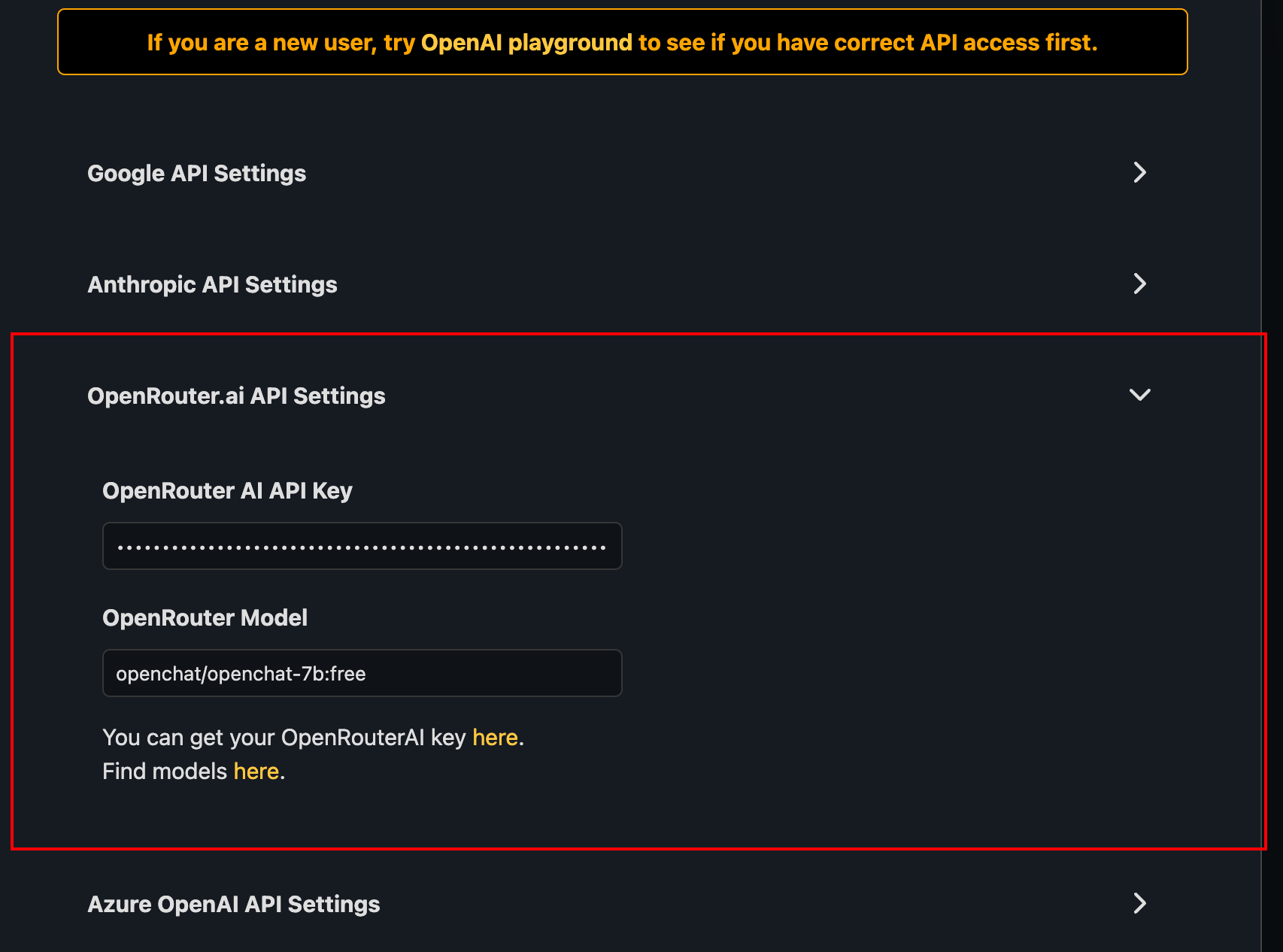The width and height of the screenshot is (1283, 952).
Task: Expand the Azure OpenAI API Settings chevron
Action: pyautogui.click(x=1139, y=904)
